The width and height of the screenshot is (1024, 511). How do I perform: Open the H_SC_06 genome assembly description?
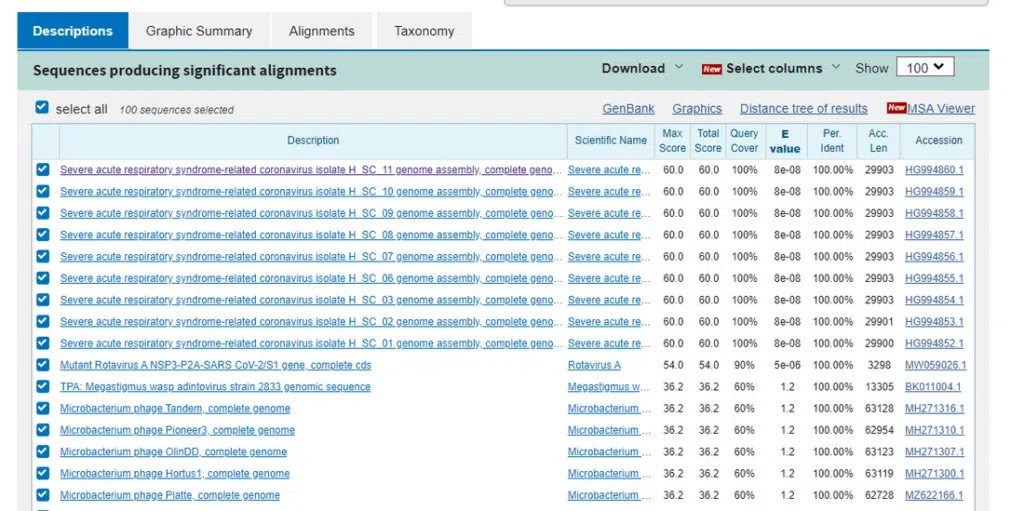[311, 278]
